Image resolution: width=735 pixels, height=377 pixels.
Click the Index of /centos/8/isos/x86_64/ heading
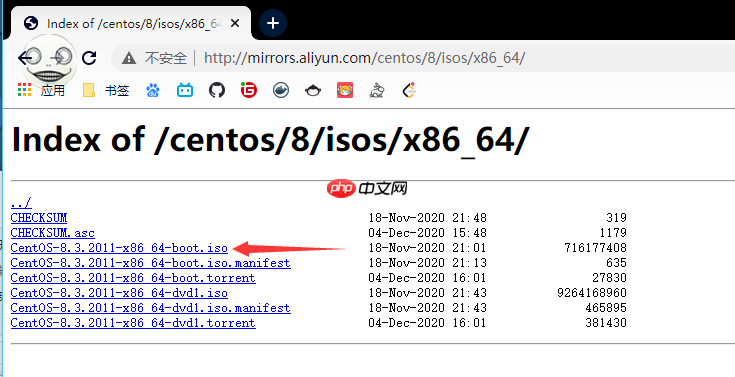pos(270,140)
